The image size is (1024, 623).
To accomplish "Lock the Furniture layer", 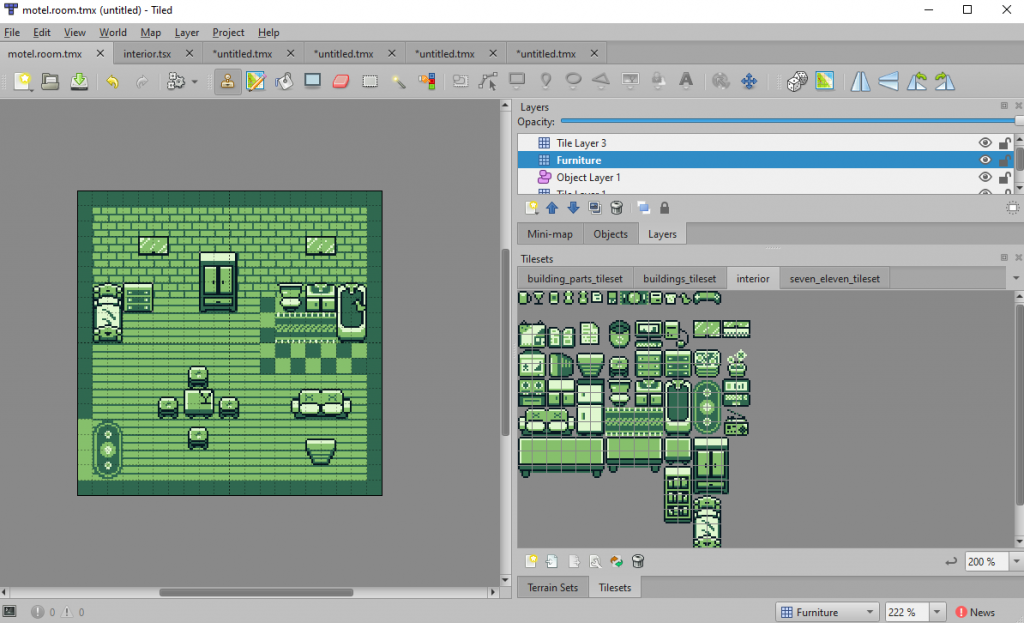I will click(x=1003, y=160).
